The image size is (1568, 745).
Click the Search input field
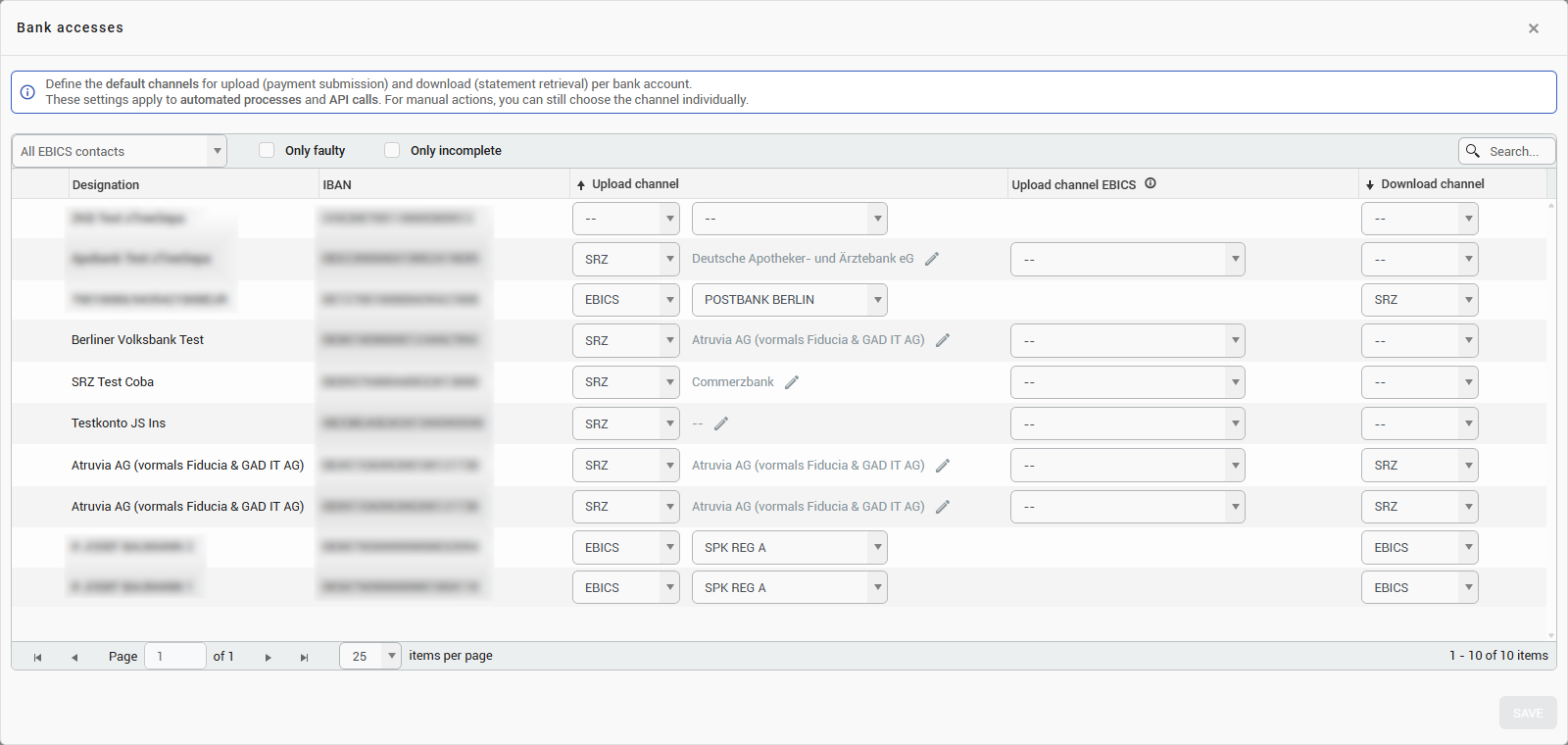click(x=1507, y=151)
